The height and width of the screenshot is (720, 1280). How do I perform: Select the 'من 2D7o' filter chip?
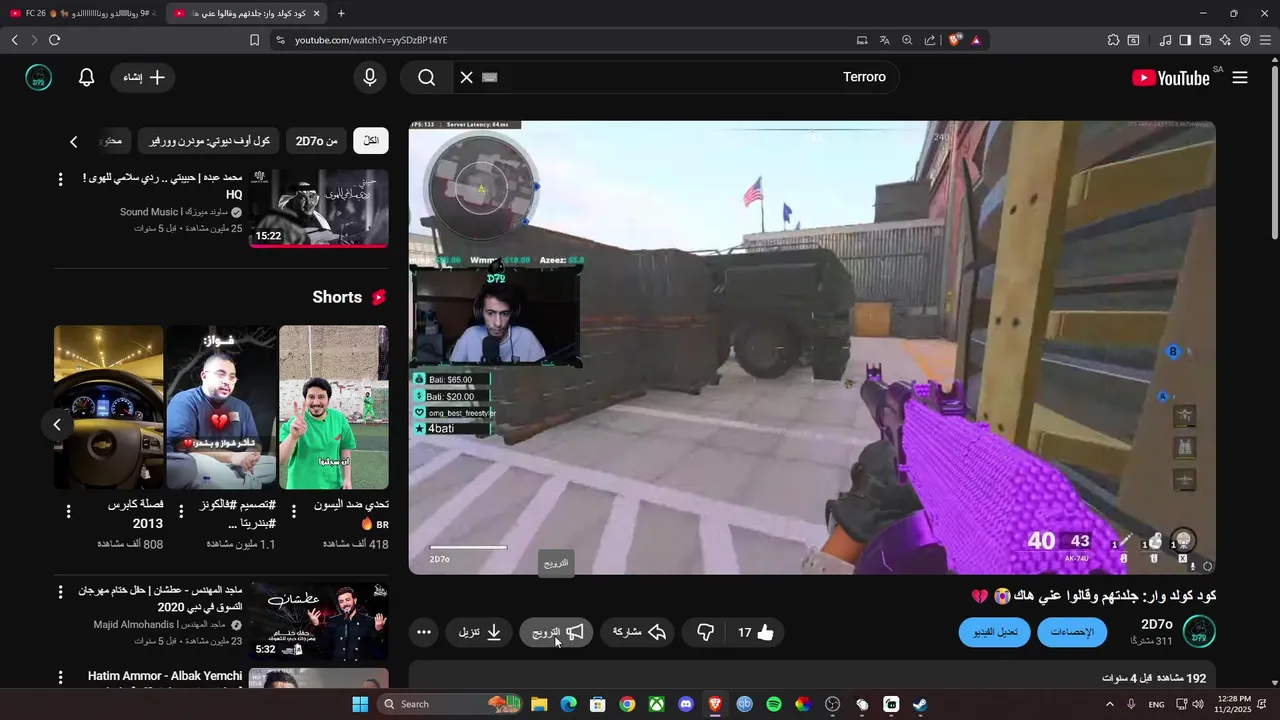(316, 141)
